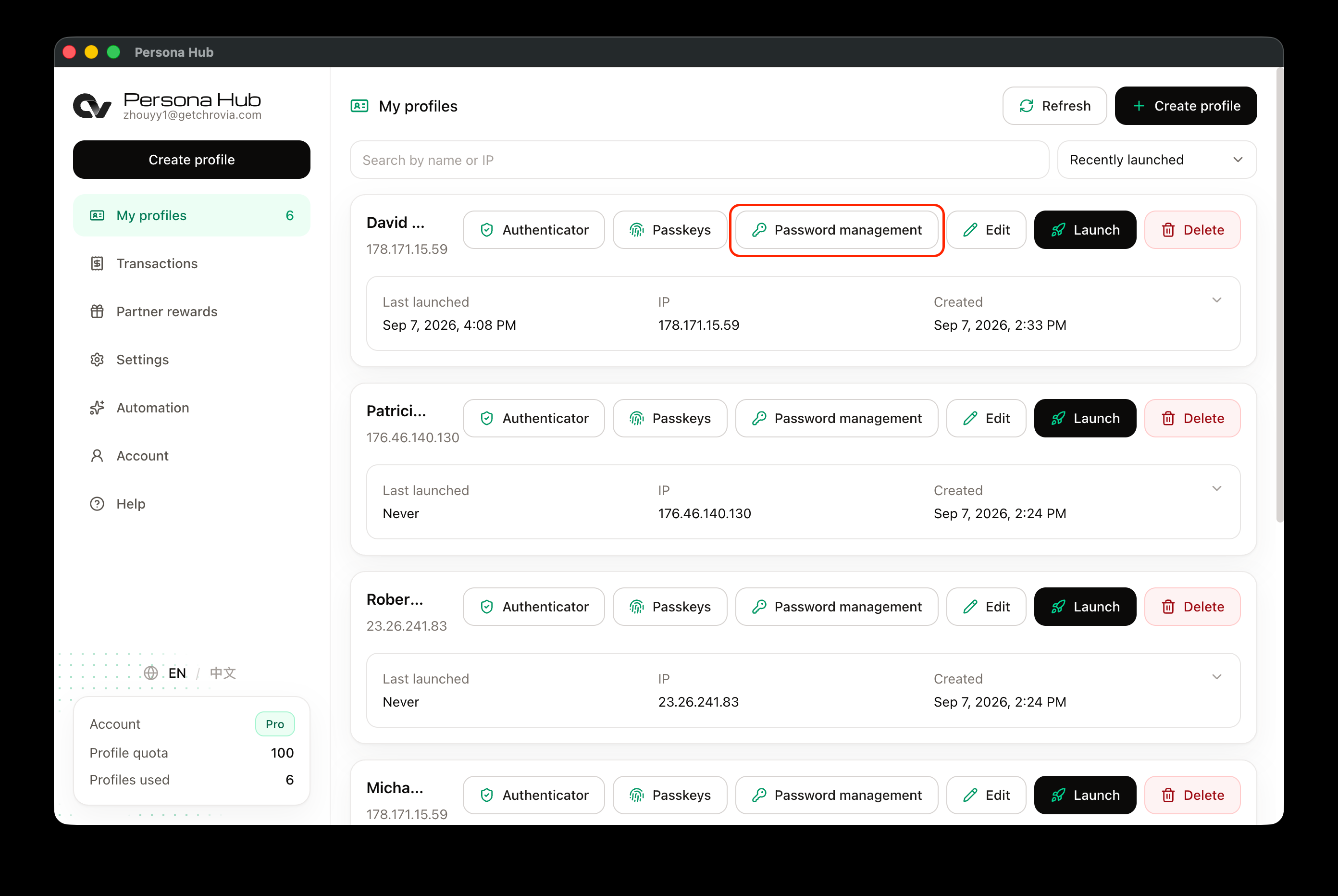Focus the Search by name or IP field
The height and width of the screenshot is (896, 1338).
[699, 160]
